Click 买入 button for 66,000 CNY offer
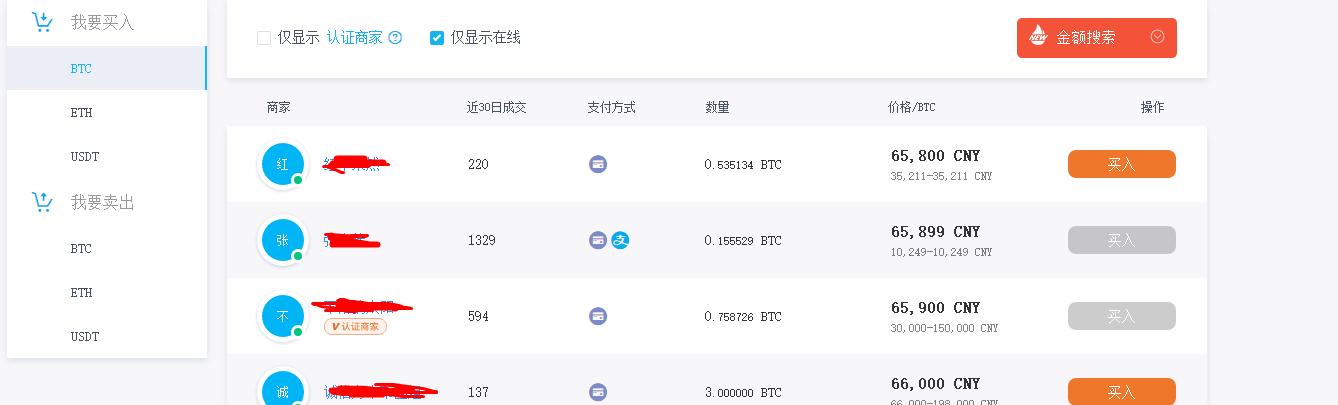 pyautogui.click(x=1122, y=391)
